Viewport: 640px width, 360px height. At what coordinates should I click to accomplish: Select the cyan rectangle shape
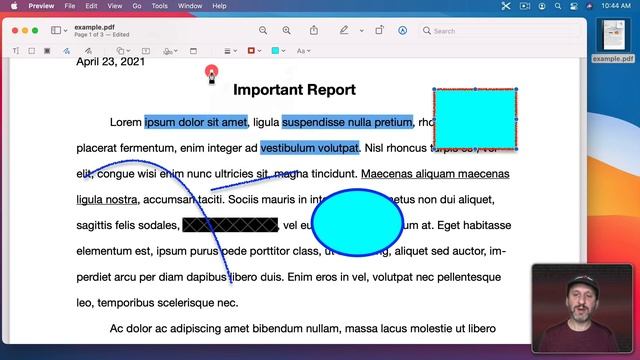[475, 119]
